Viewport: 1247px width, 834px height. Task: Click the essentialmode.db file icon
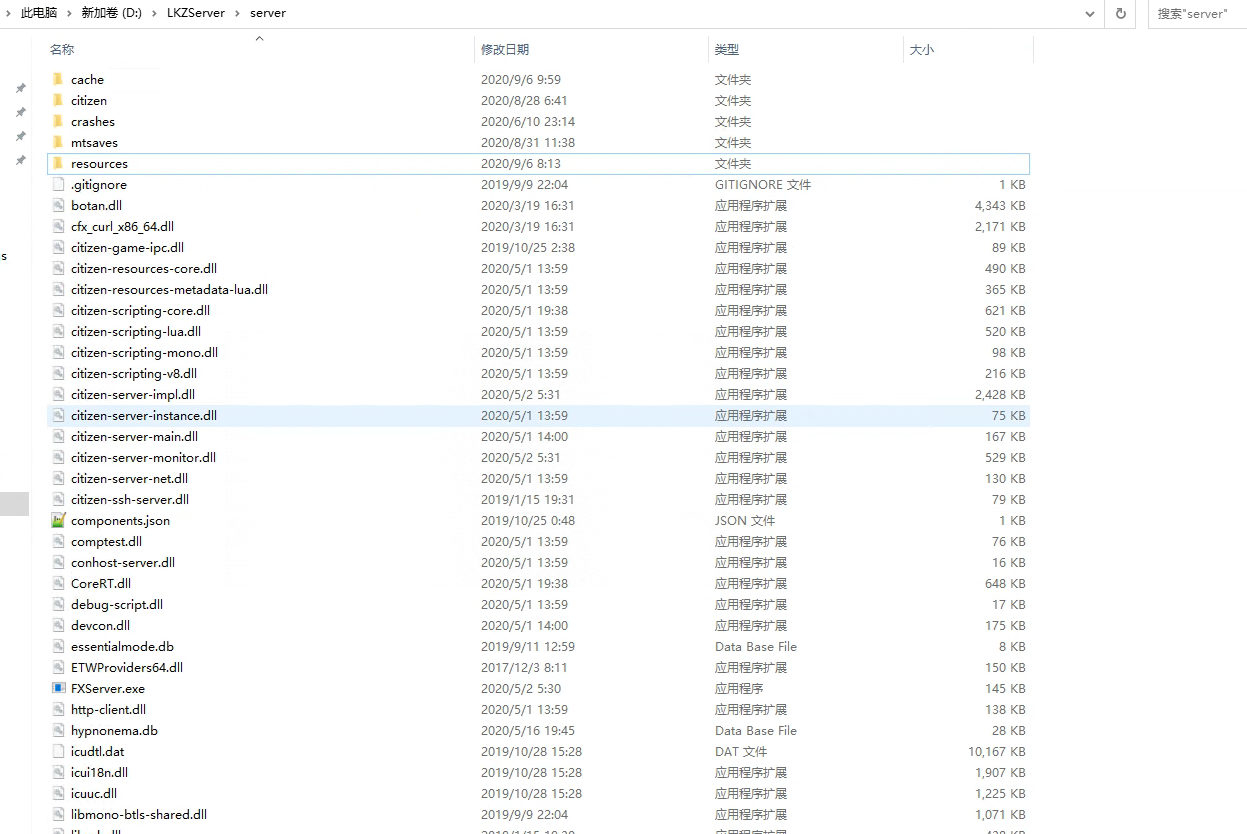pos(58,646)
